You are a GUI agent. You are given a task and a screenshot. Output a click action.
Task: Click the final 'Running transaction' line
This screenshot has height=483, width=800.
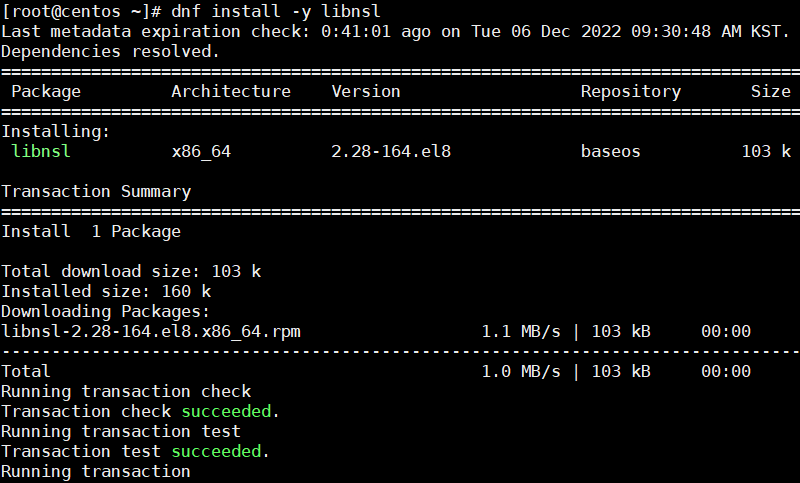pos(96,472)
